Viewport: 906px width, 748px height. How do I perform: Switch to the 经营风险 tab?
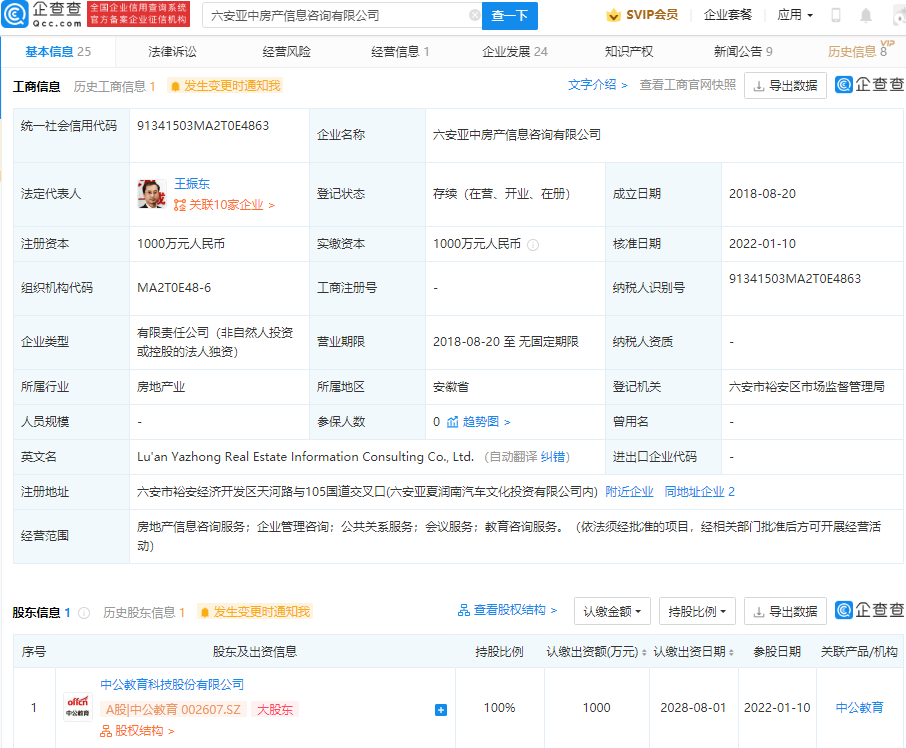(287, 52)
